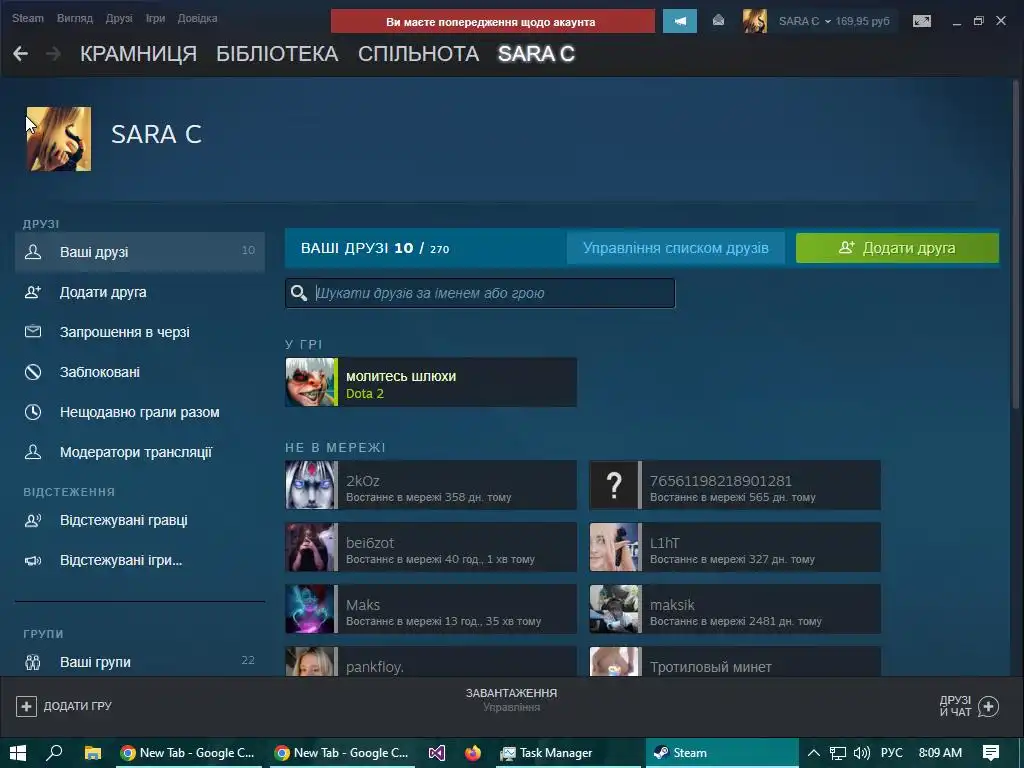
Task: Open File Explorer from the taskbar
Action: point(92,753)
